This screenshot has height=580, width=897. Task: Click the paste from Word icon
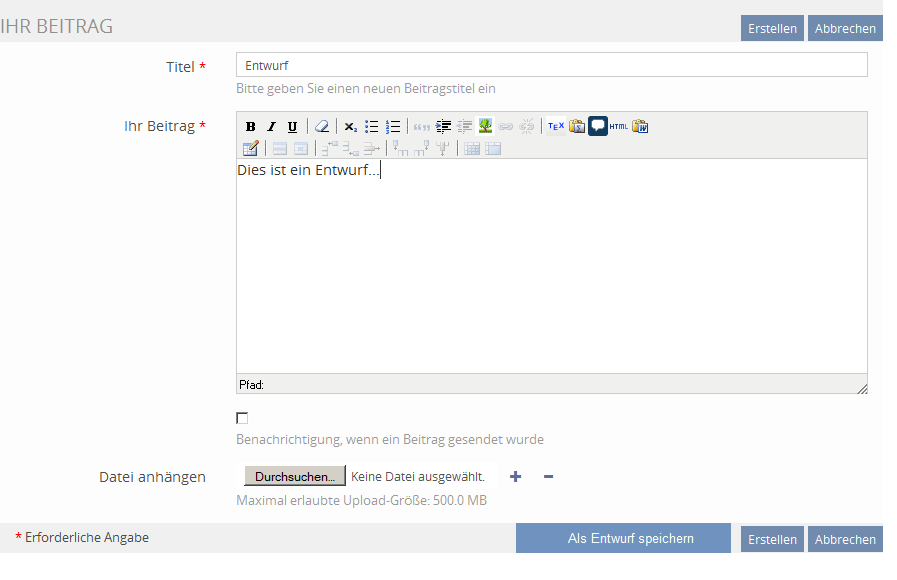coord(640,127)
